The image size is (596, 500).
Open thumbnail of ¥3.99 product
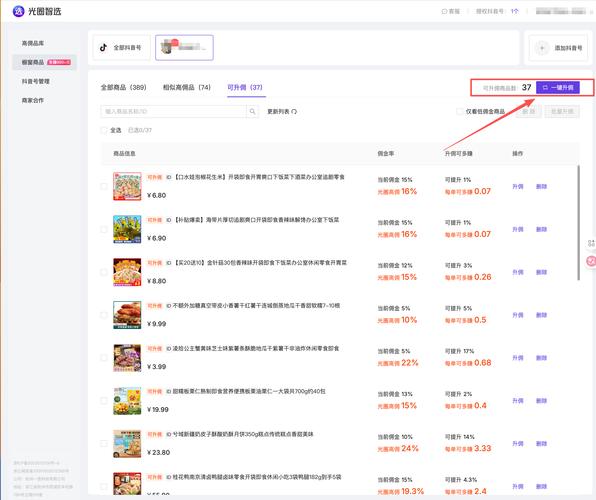[127, 358]
